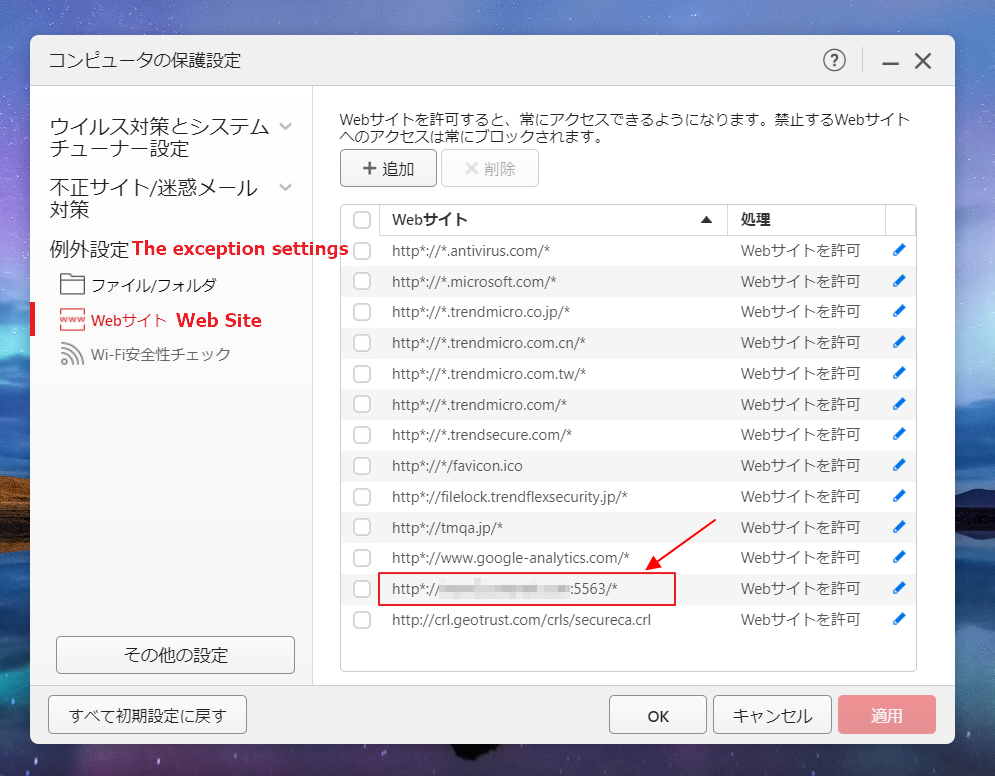This screenshot has height=776, width=995.
Task: Check the box next to the highlighted :5563 entry
Action: [361, 588]
